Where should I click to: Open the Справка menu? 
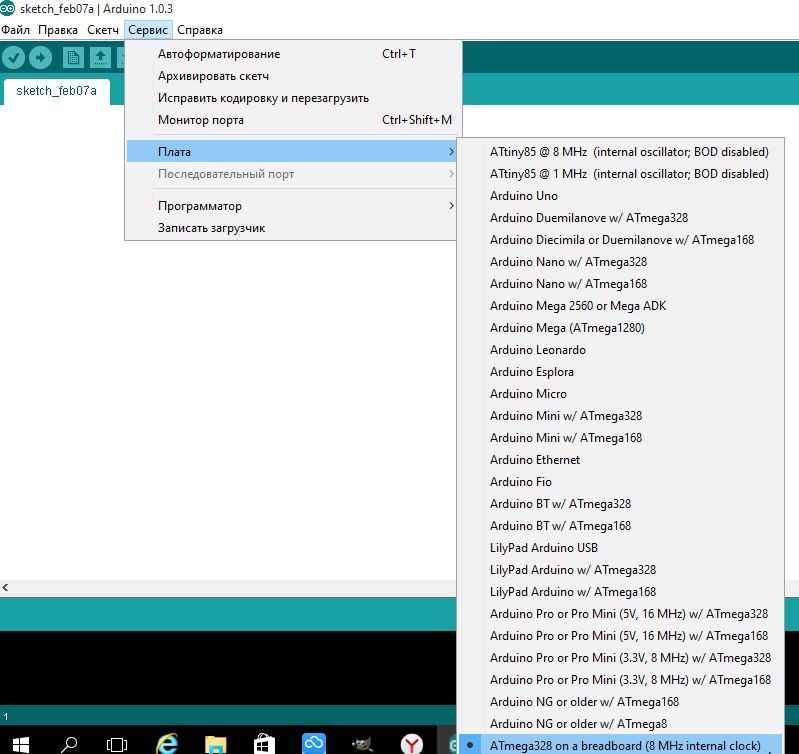(200, 30)
